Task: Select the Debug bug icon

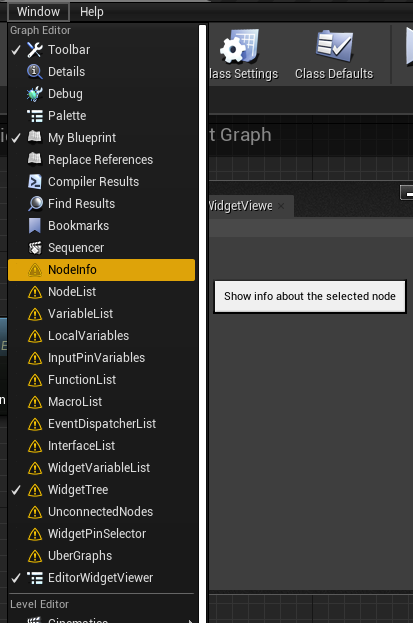Action: point(35,94)
